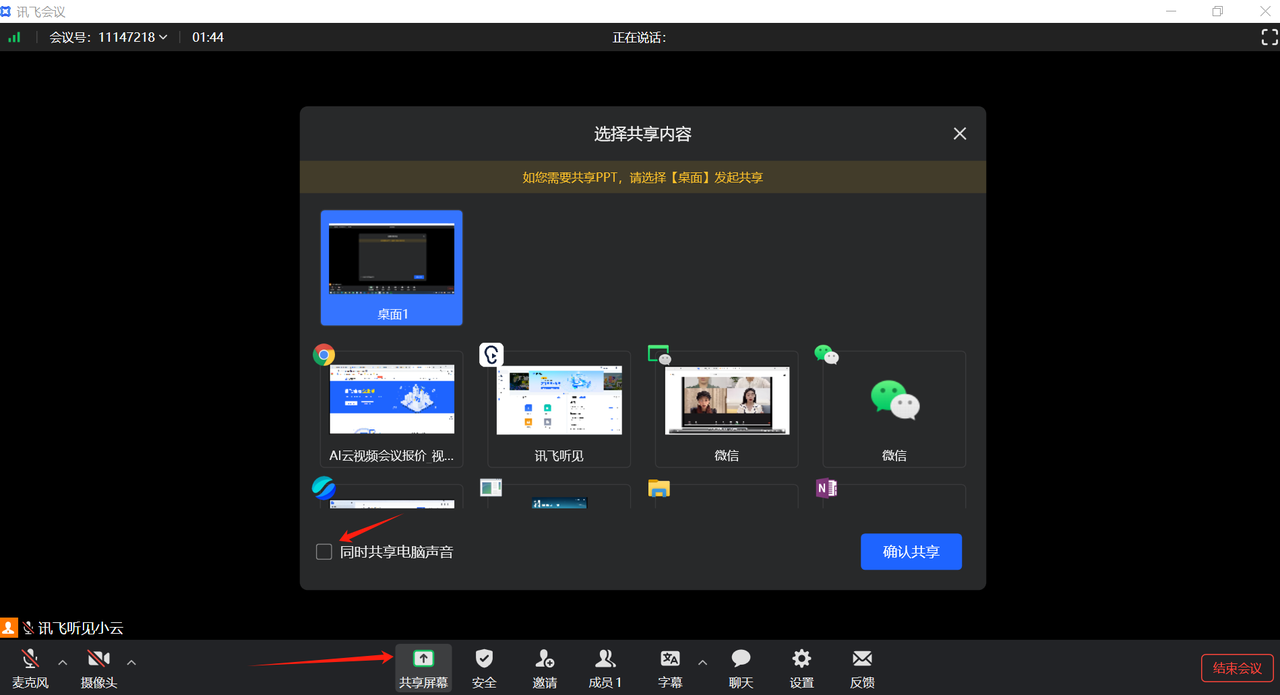Click the orange participant avatar icon
Screen dimensions: 1280x695
(x=9, y=628)
